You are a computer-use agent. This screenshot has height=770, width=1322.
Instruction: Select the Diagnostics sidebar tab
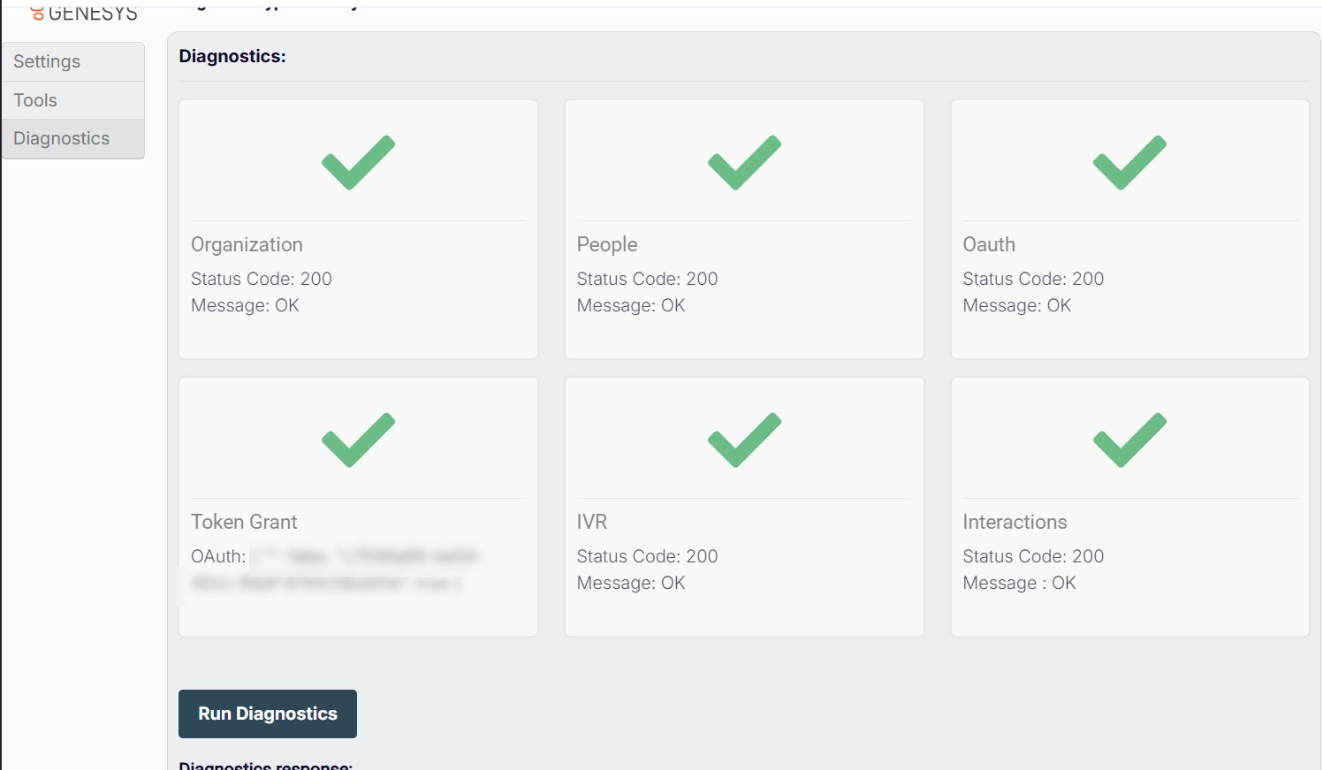[73, 139]
